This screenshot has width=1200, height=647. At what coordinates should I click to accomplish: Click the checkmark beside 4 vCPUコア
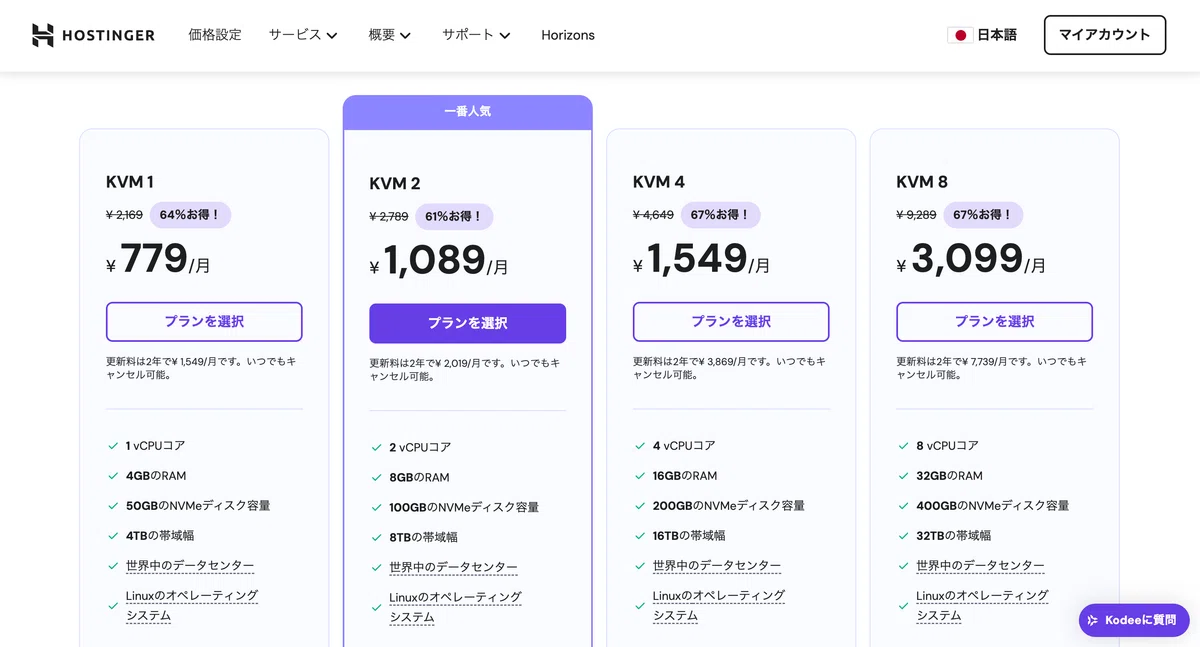point(640,446)
